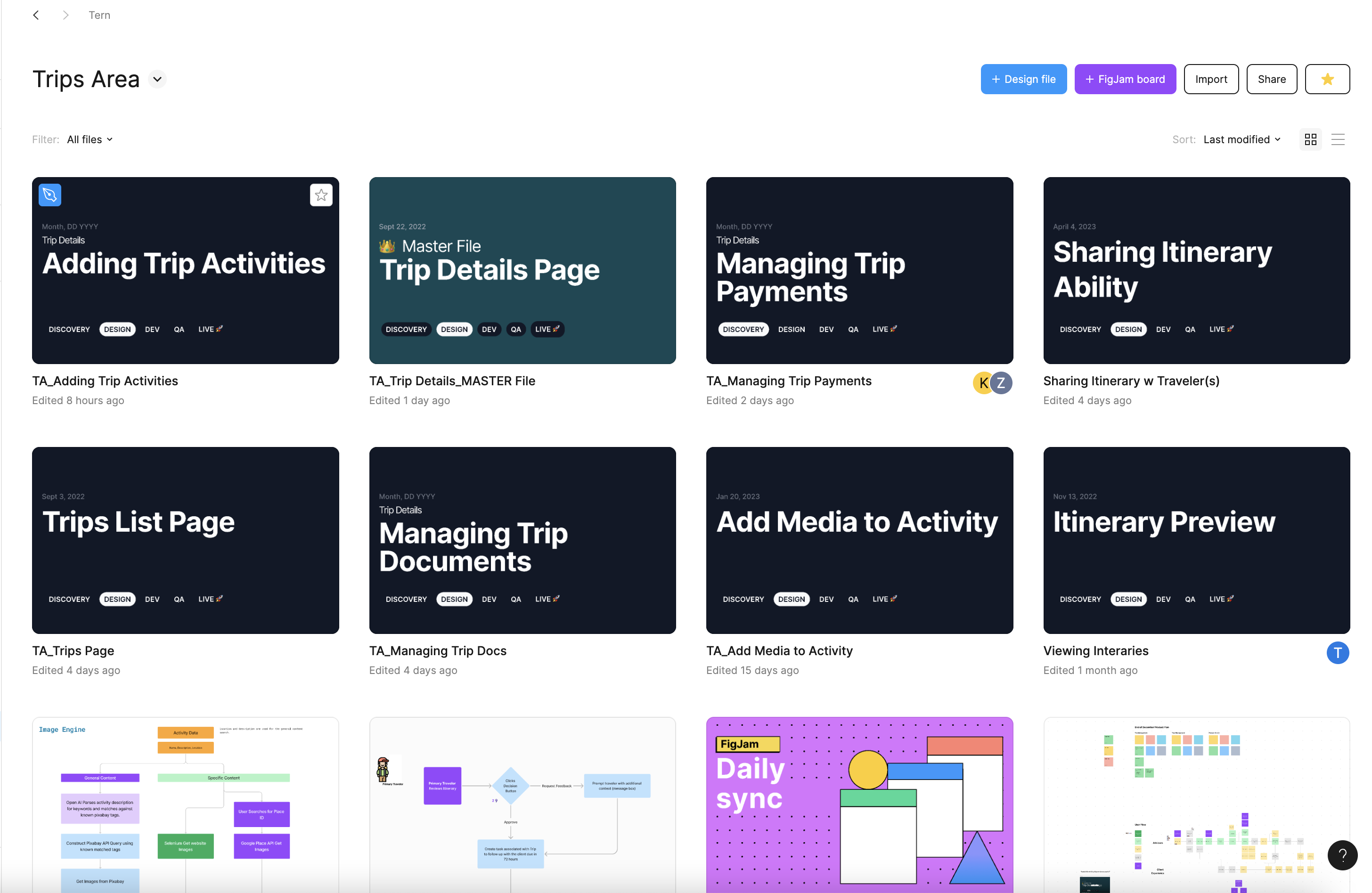This screenshot has height=893, width=1372.
Task: Open the Adding Trip Activities thumbnail
Action: pyautogui.click(x=185, y=270)
